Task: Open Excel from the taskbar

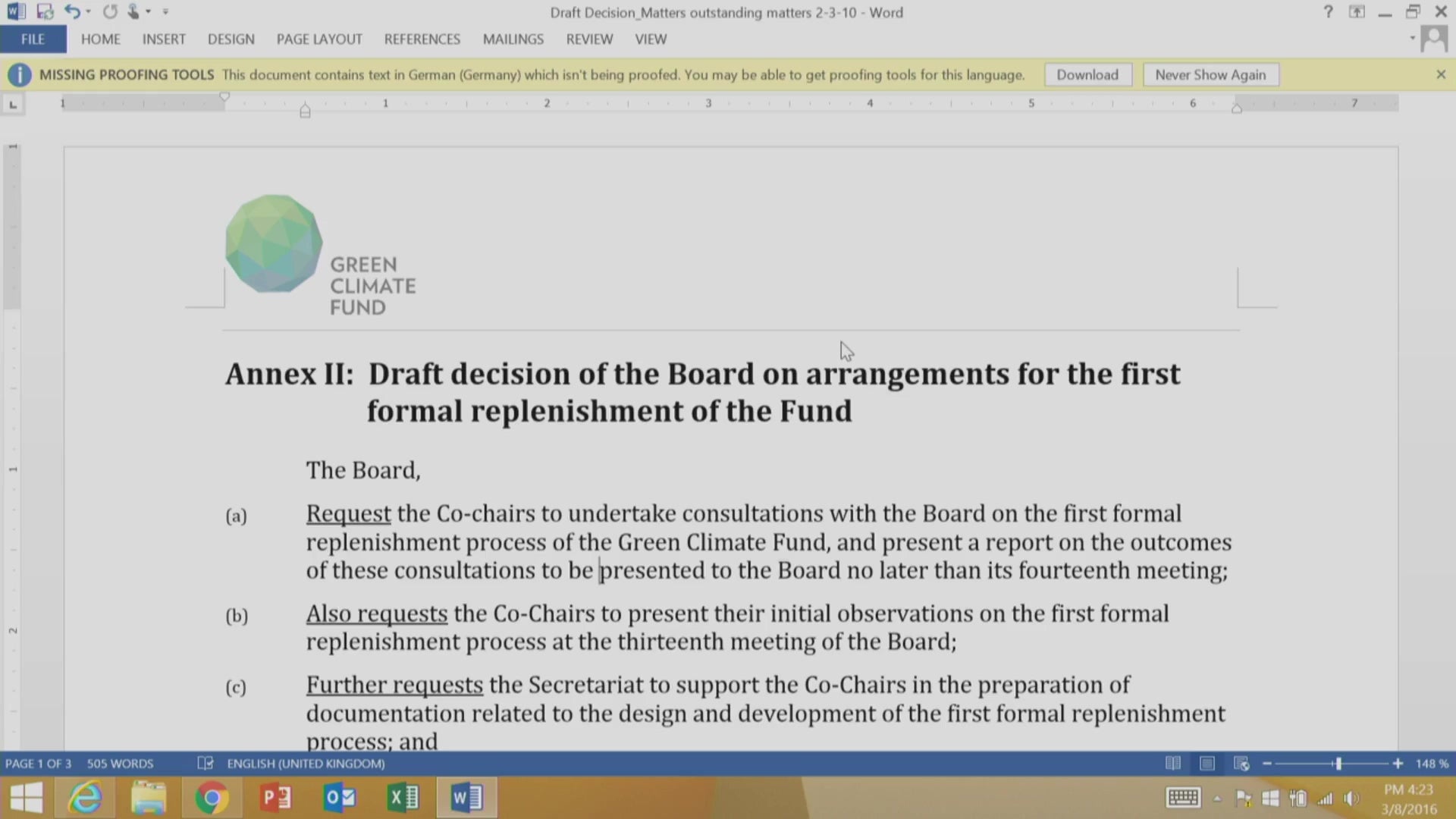Action: 403,798
